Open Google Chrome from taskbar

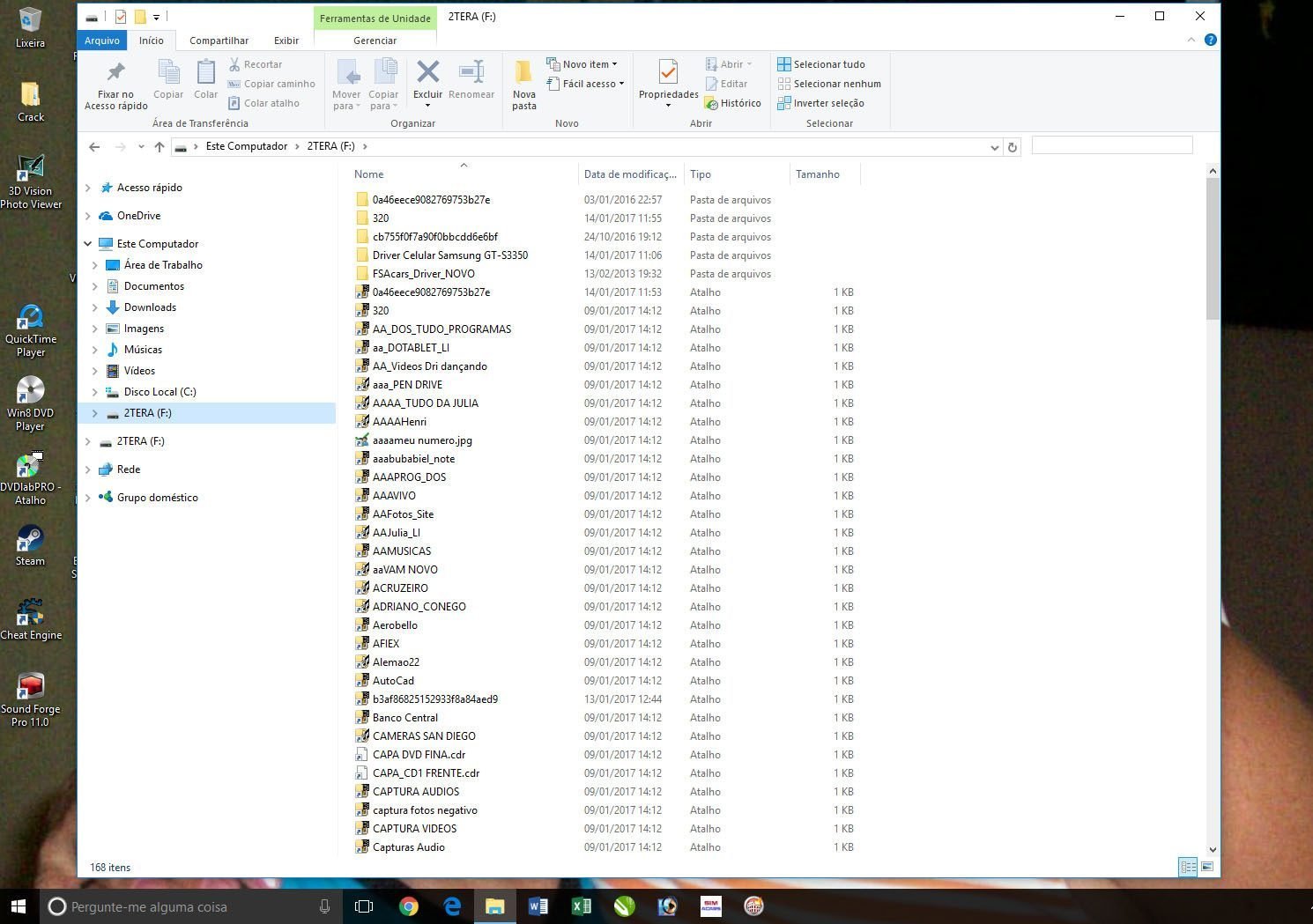pos(408,906)
